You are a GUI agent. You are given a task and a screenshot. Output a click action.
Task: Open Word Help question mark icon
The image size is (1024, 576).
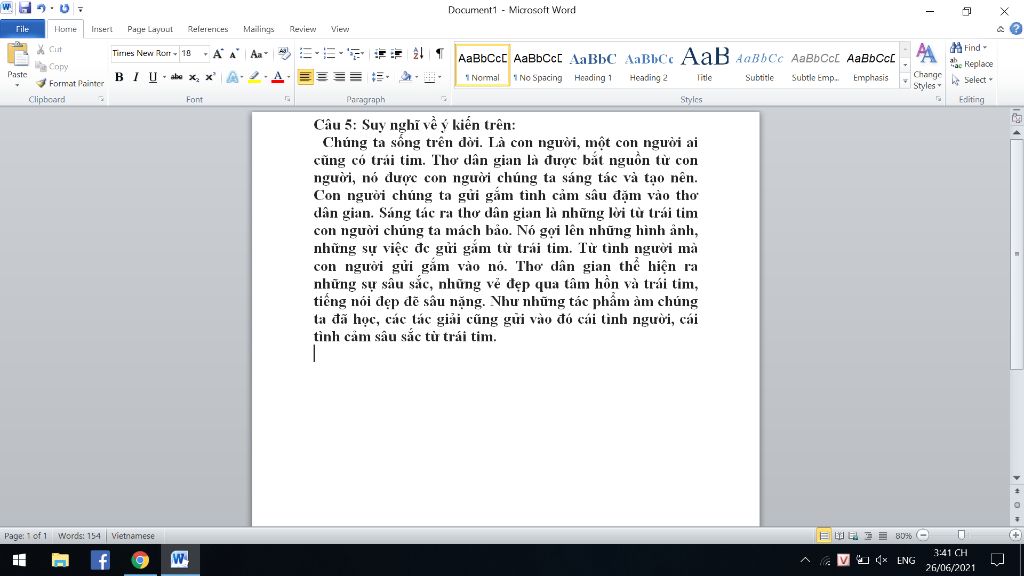[1016, 29]
